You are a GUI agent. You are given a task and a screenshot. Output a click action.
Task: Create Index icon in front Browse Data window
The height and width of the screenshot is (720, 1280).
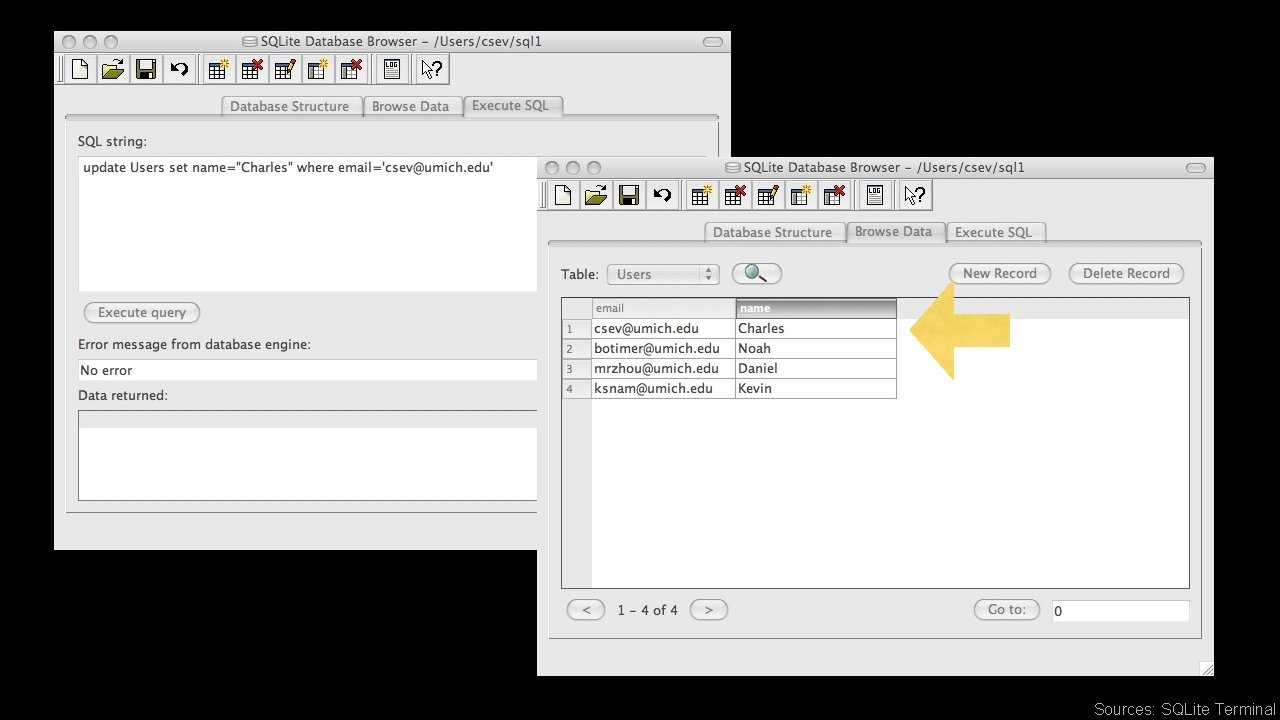(x=801, y=195)
